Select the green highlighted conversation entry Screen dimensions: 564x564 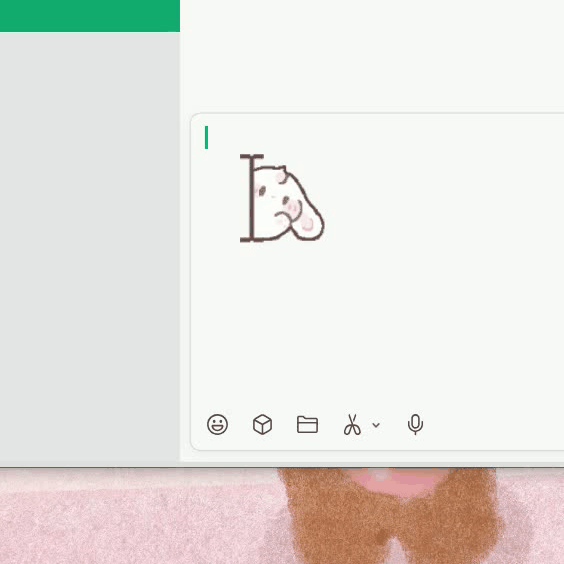tap(90, 16)
